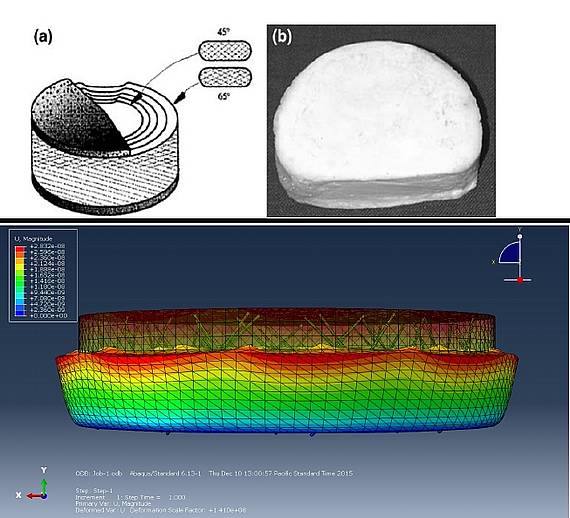This screenshot has height=518, width=570.
Task: Click the Deformation Scale Factor text line
Action: (160, 510)
